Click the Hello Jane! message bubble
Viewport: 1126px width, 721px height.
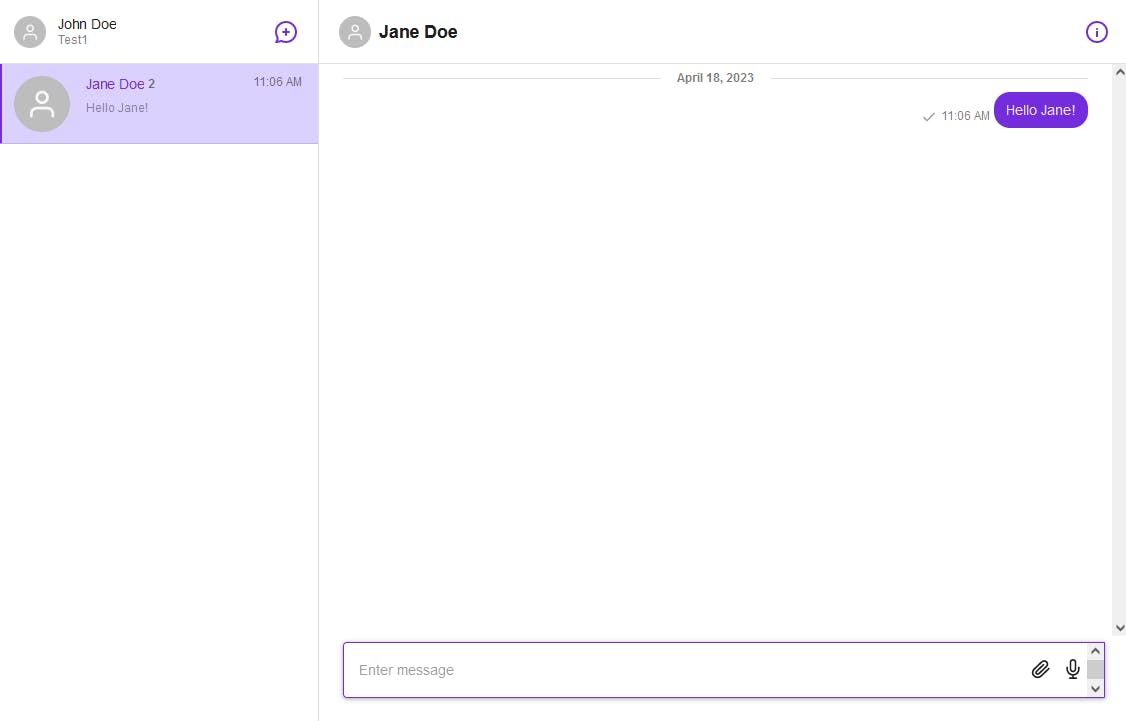pyautogui.click(x=1040, y=110)
